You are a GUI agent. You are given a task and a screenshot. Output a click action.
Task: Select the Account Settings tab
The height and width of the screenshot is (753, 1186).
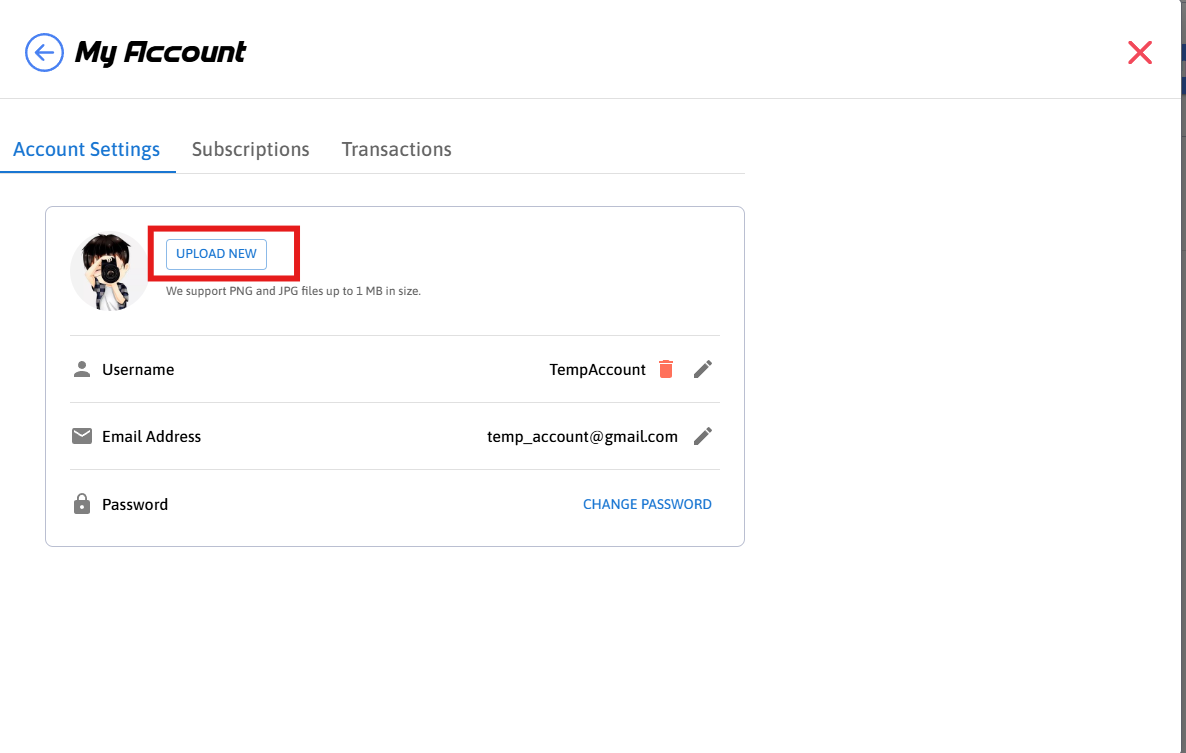pyautogui.click(x=87, y=149)
